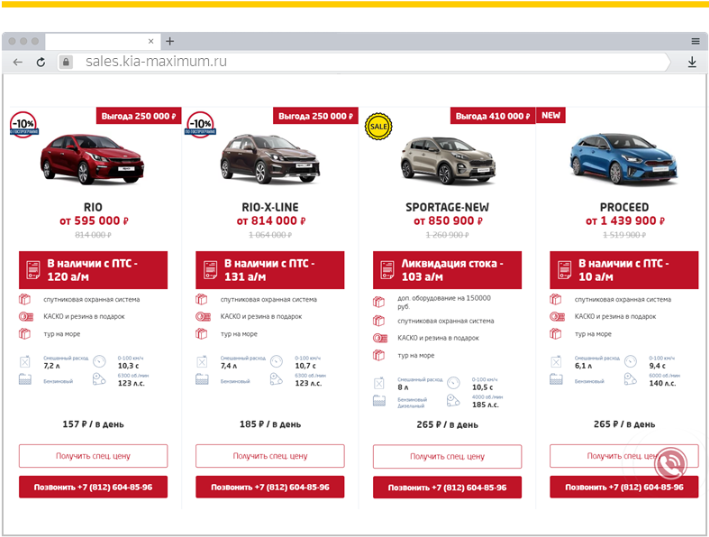Viewport: 709px width, 537px height.
Task: Click the beige SPORTAGE-NEW car image
Action: tap(448, 161)
